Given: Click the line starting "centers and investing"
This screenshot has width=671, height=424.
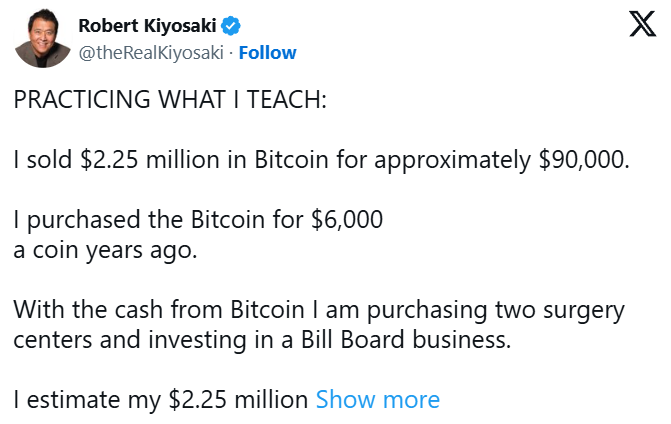Looking at the screenshot, I should coord(262,340).
